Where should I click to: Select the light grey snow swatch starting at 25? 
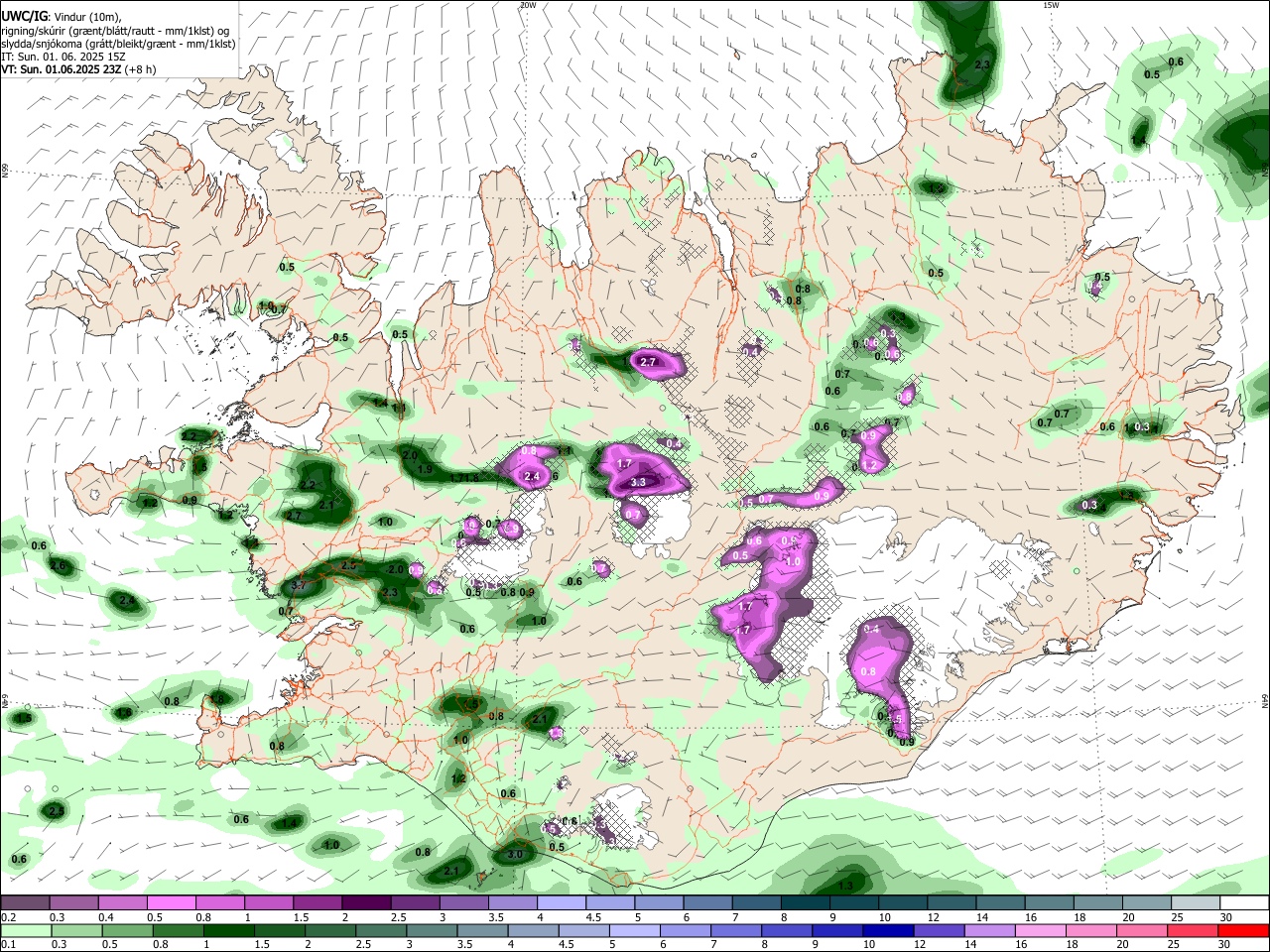[x=1196, y=902]
